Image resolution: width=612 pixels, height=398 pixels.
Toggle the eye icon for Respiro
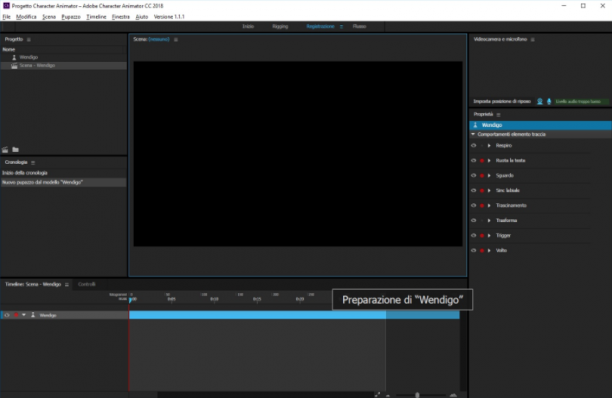(x=473, y=146)
